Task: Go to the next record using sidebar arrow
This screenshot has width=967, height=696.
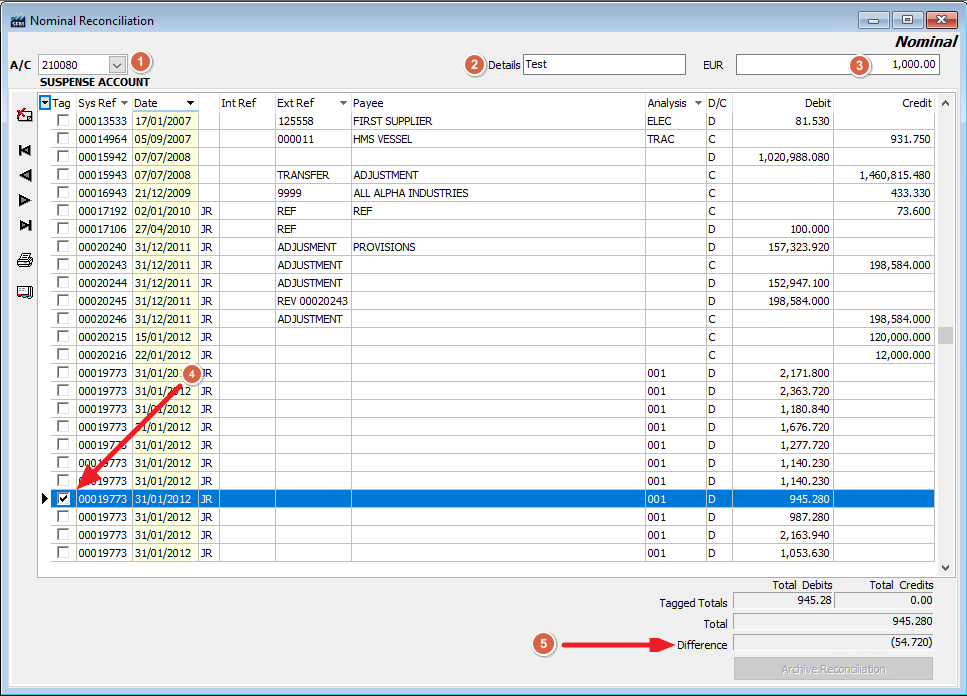Action: (x=25, y=200)
